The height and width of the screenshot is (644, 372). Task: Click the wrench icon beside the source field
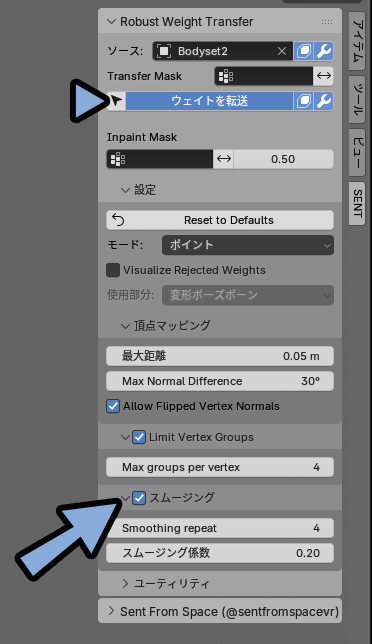point(324,51)
